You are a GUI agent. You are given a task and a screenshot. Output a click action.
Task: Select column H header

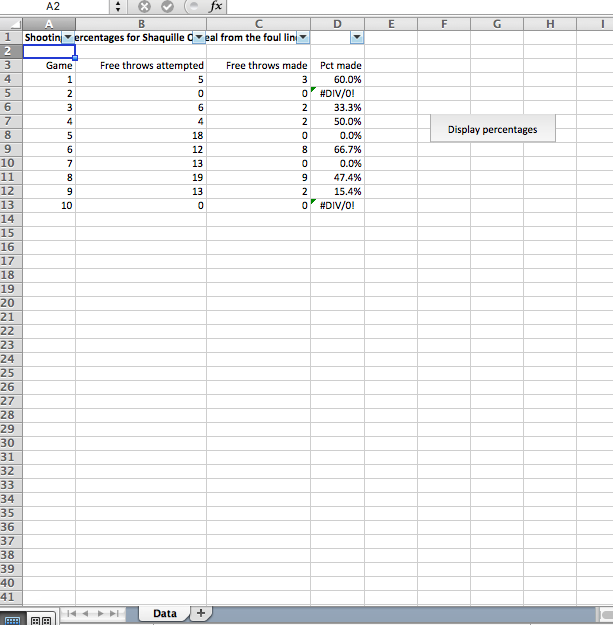550,24
